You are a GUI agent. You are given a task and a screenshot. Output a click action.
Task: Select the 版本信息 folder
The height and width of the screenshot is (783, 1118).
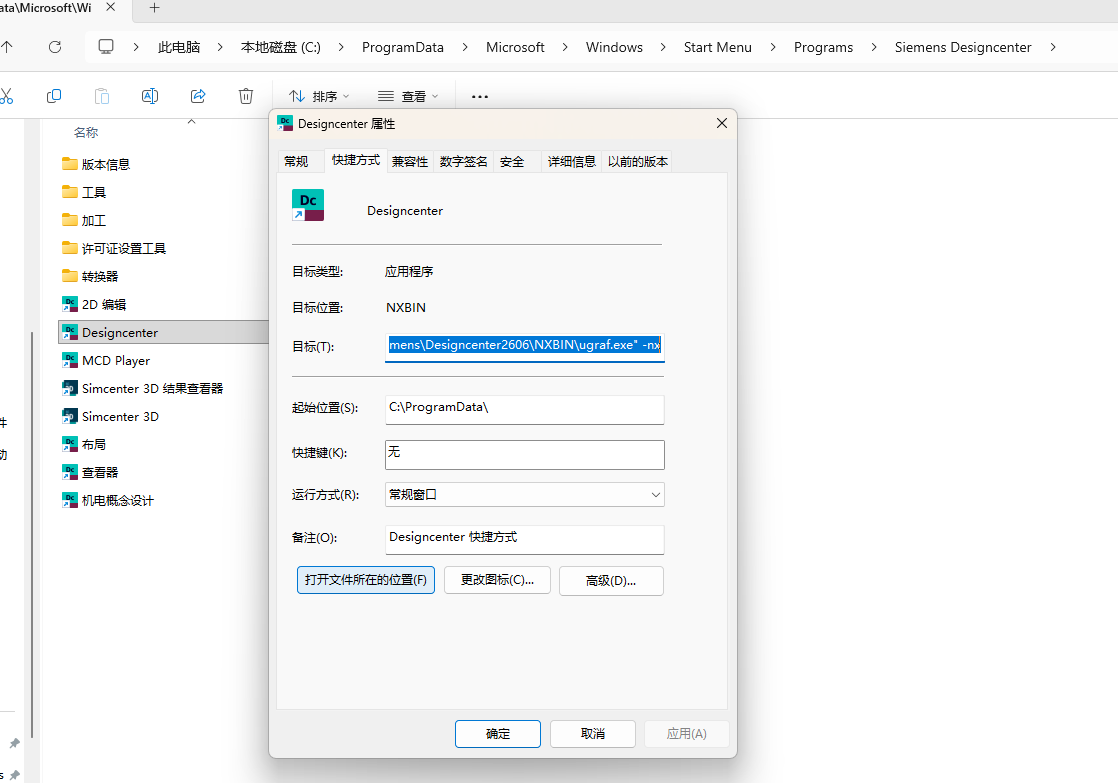coord(96,164)
